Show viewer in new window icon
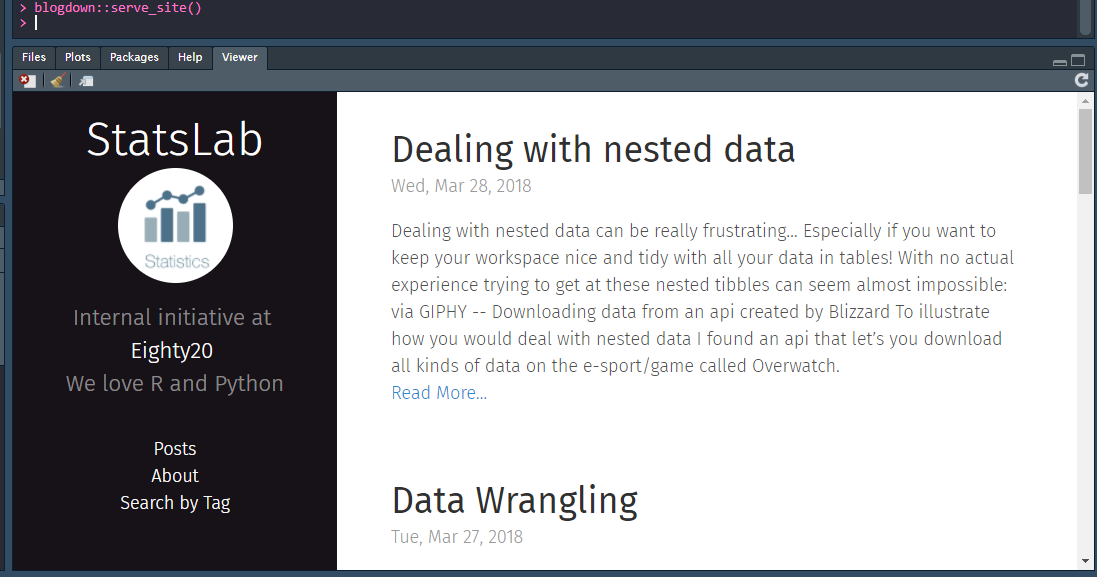Image resolution: width=1097 pixels, height=577 pixels. [86, 81]
